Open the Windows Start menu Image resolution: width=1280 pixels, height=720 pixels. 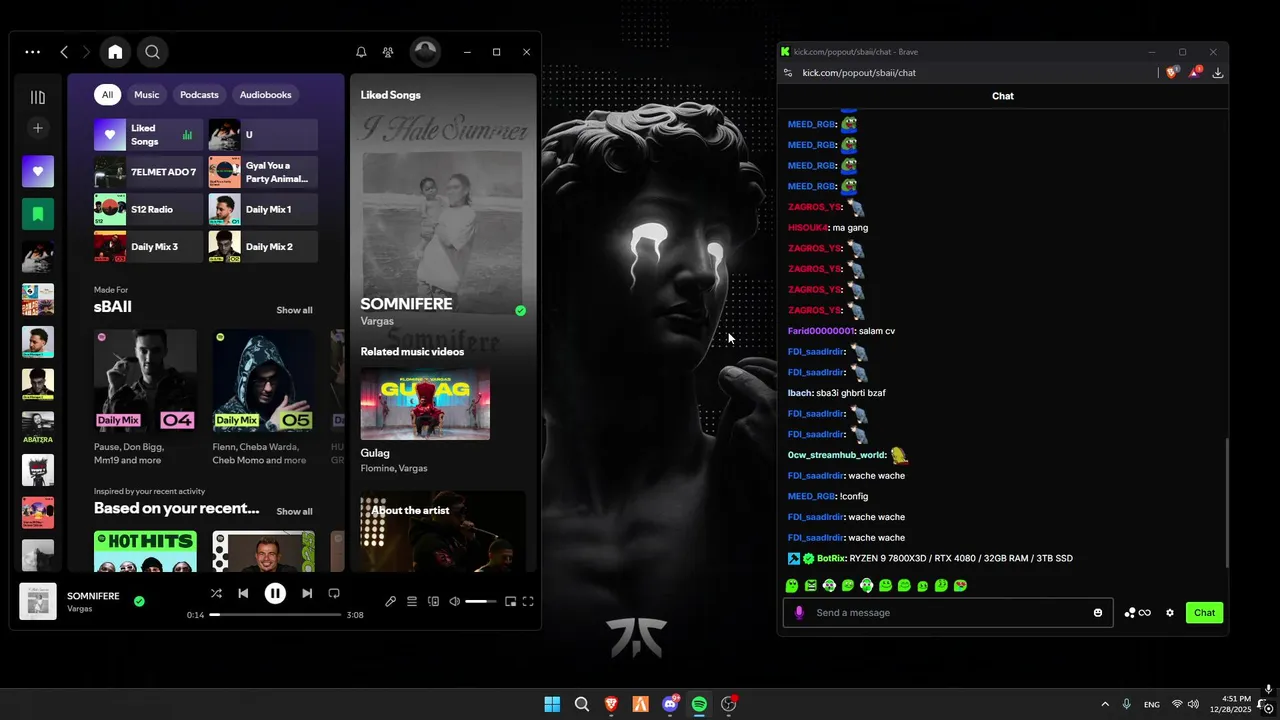pyautogui.click(x=552, y=704)
